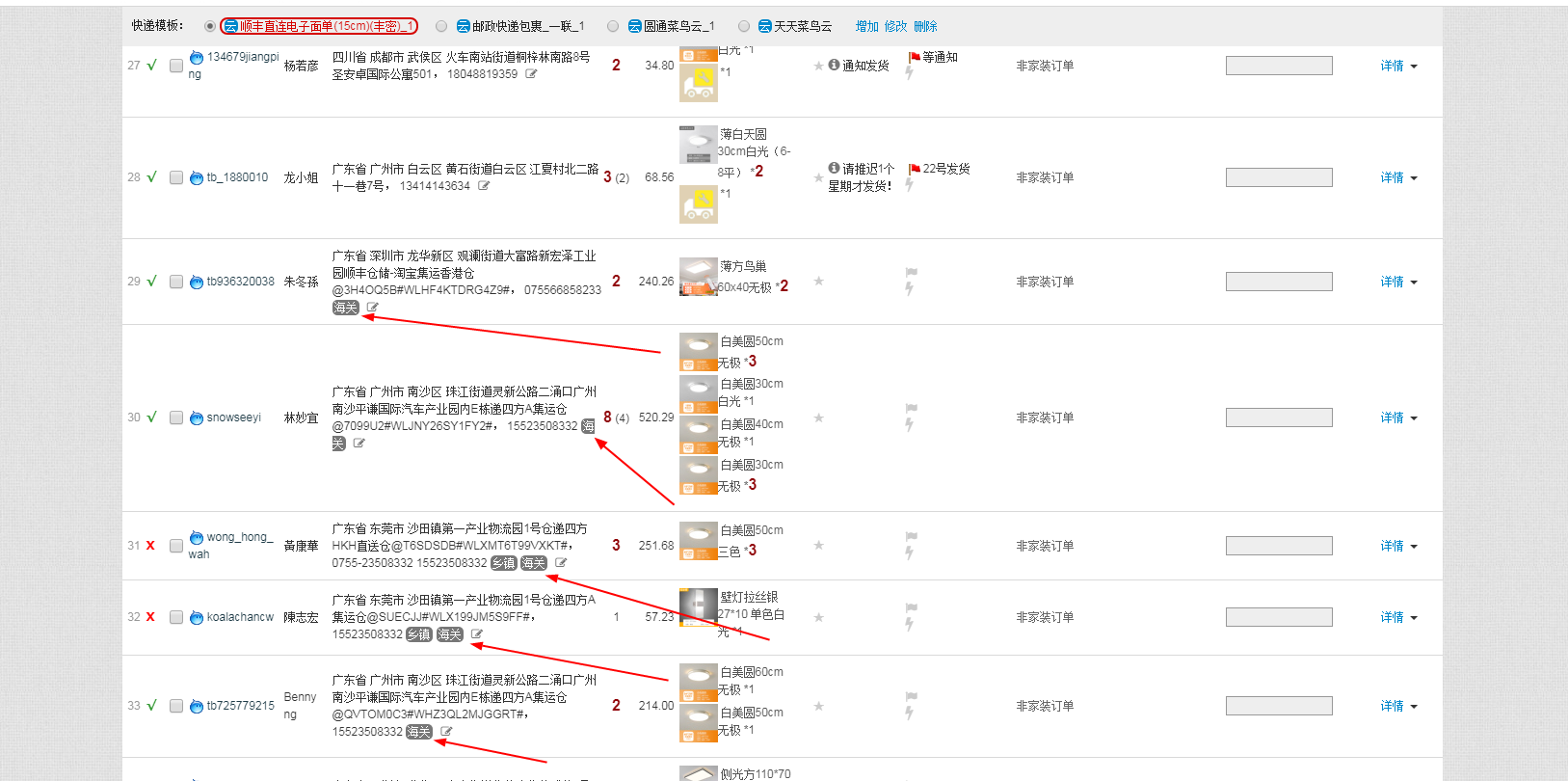Viewport: 1568px width, 781px height.
Task: Select 邮政快递包裹 template radio button
Action: coord(441,26)
